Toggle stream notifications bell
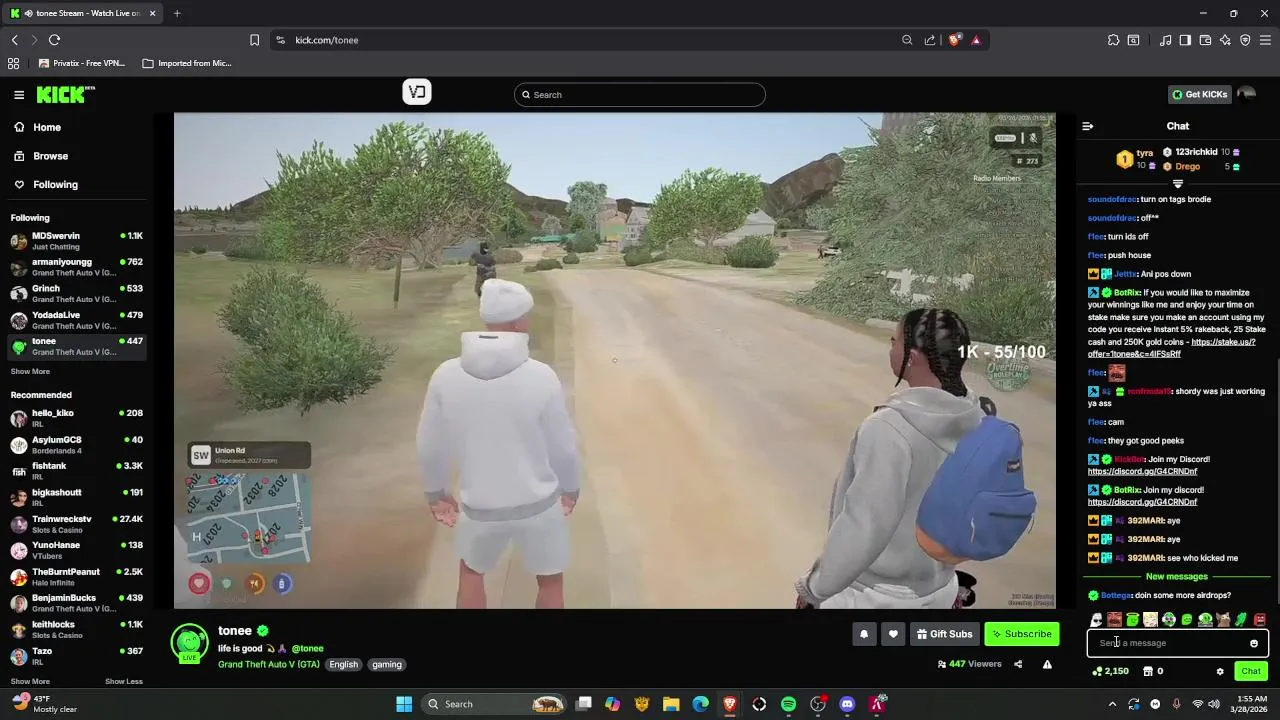Viewport: 1280px width, 720px height. point(864,634)
